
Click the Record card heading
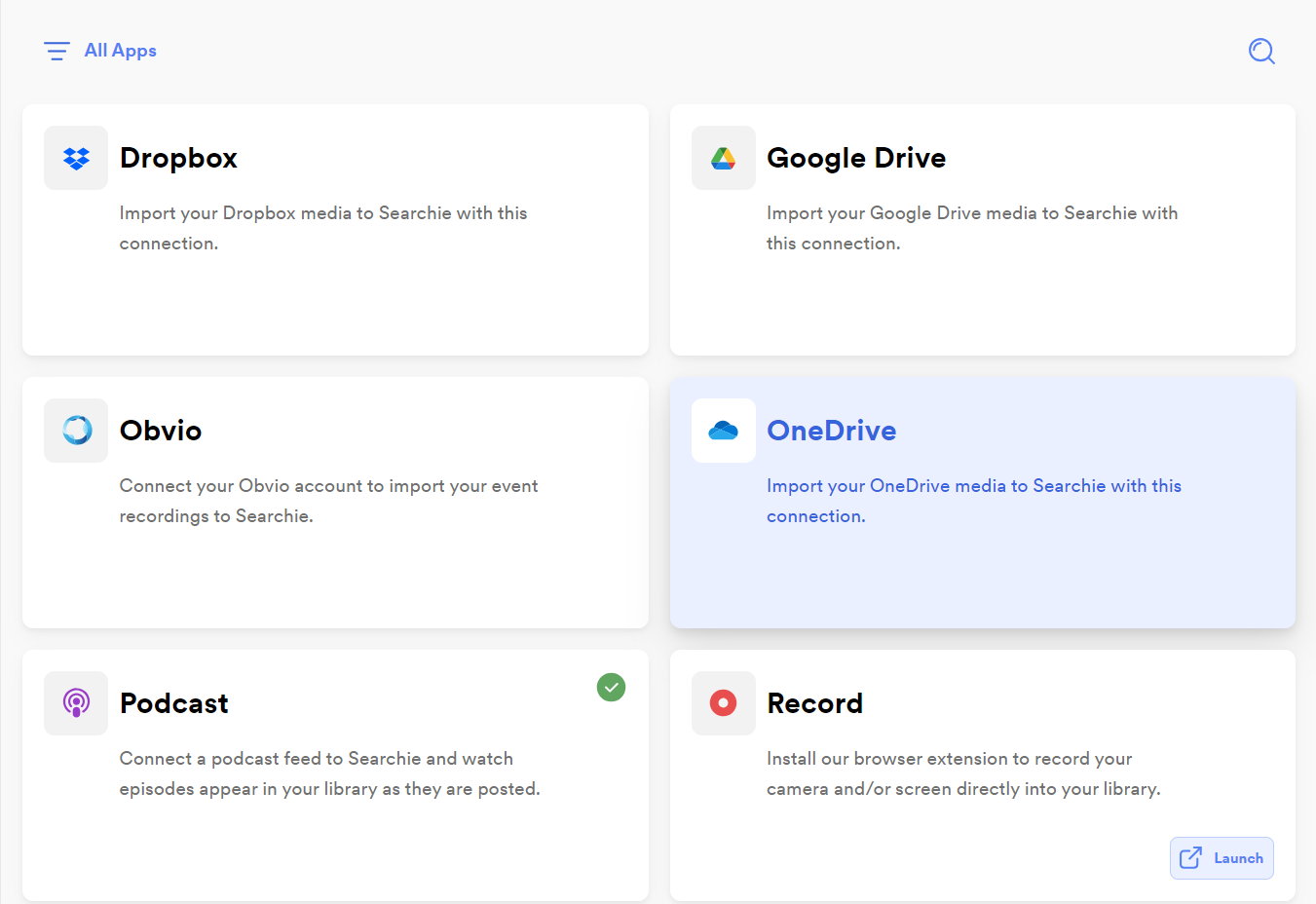[x=814, y=703]
